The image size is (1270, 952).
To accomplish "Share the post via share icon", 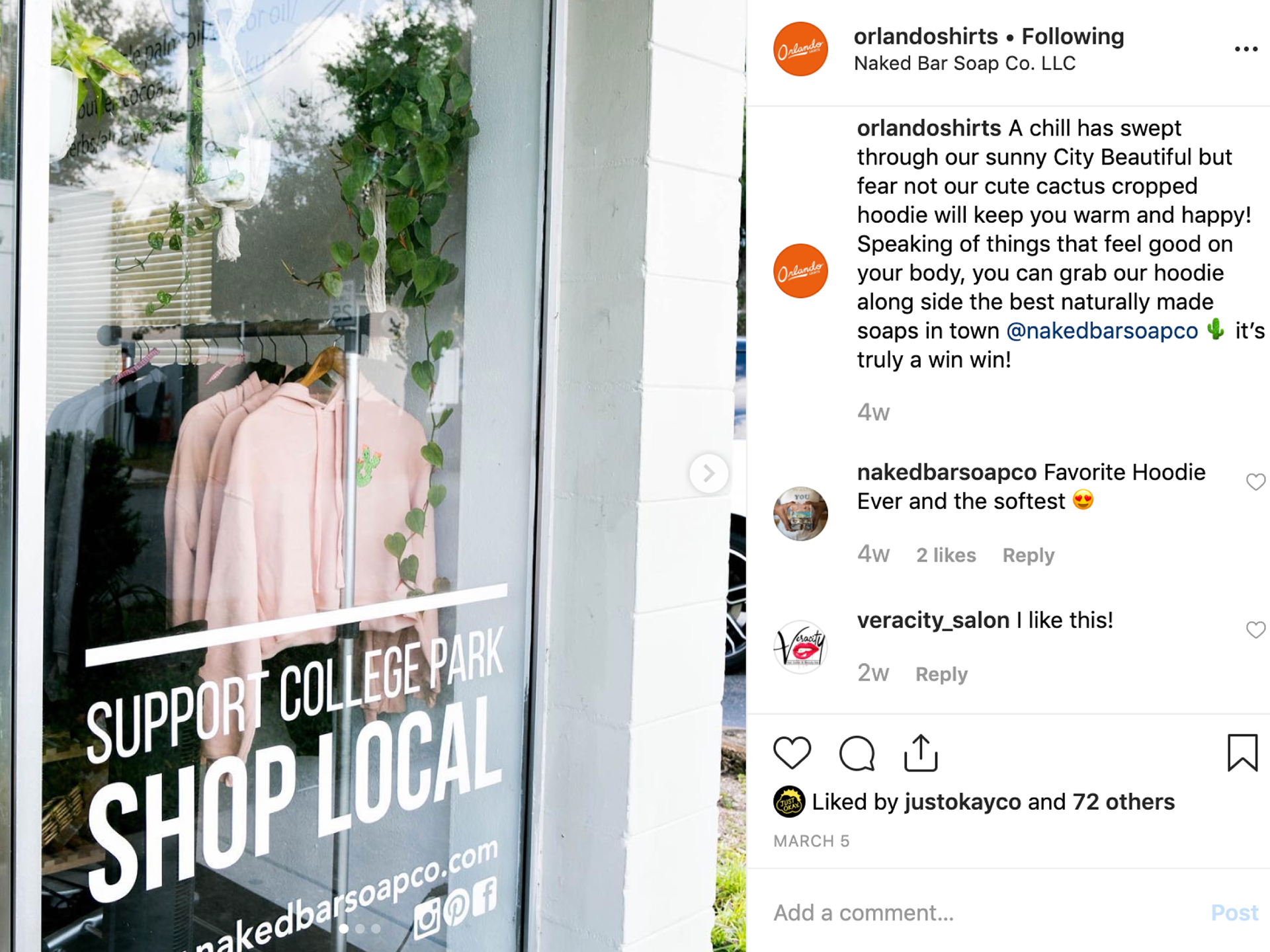I will 921,753.
